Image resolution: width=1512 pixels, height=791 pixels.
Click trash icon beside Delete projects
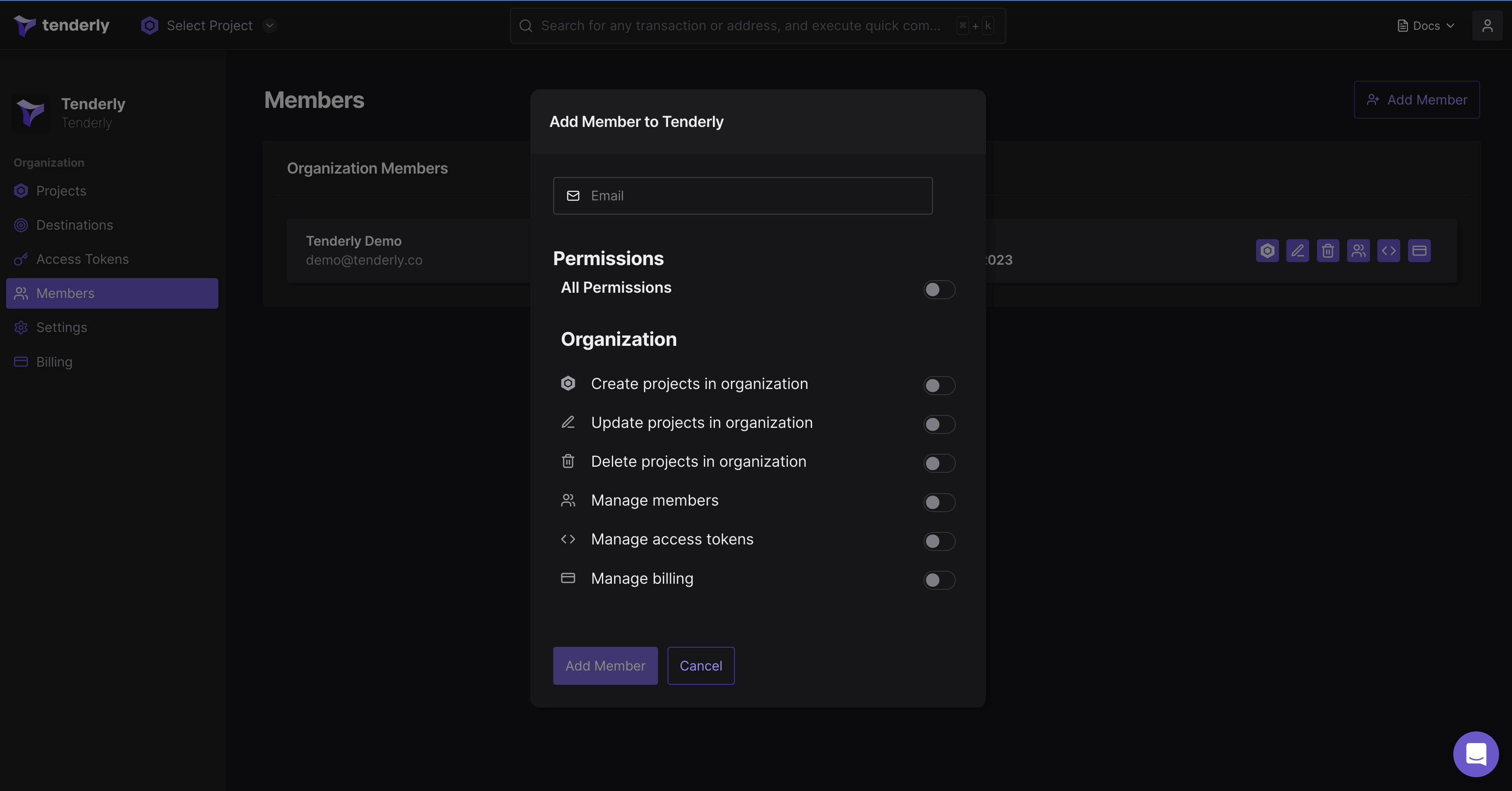point(568,461)
